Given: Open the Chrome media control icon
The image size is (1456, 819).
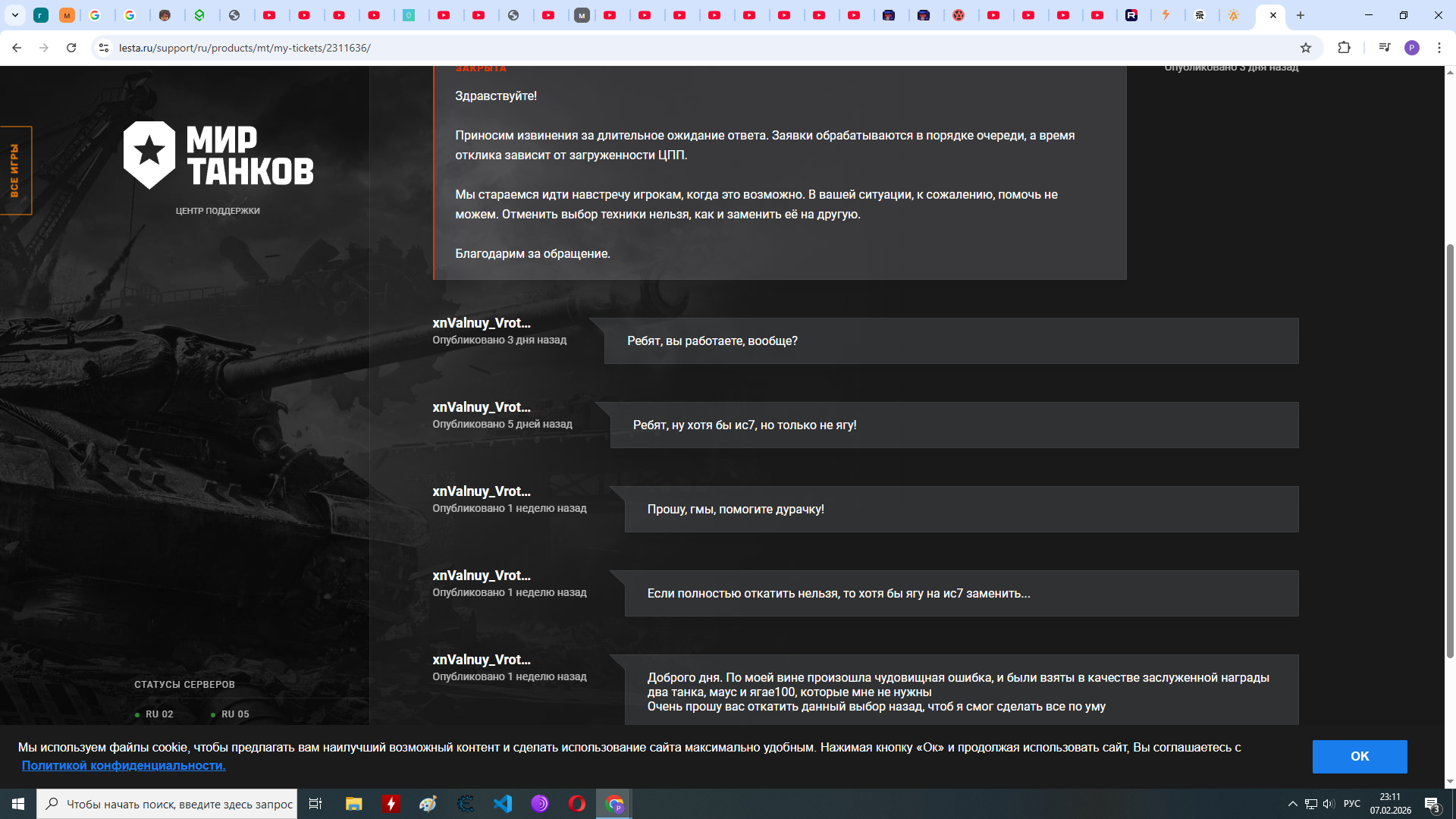Looking at the screenshot, I should coord(1385,48).
